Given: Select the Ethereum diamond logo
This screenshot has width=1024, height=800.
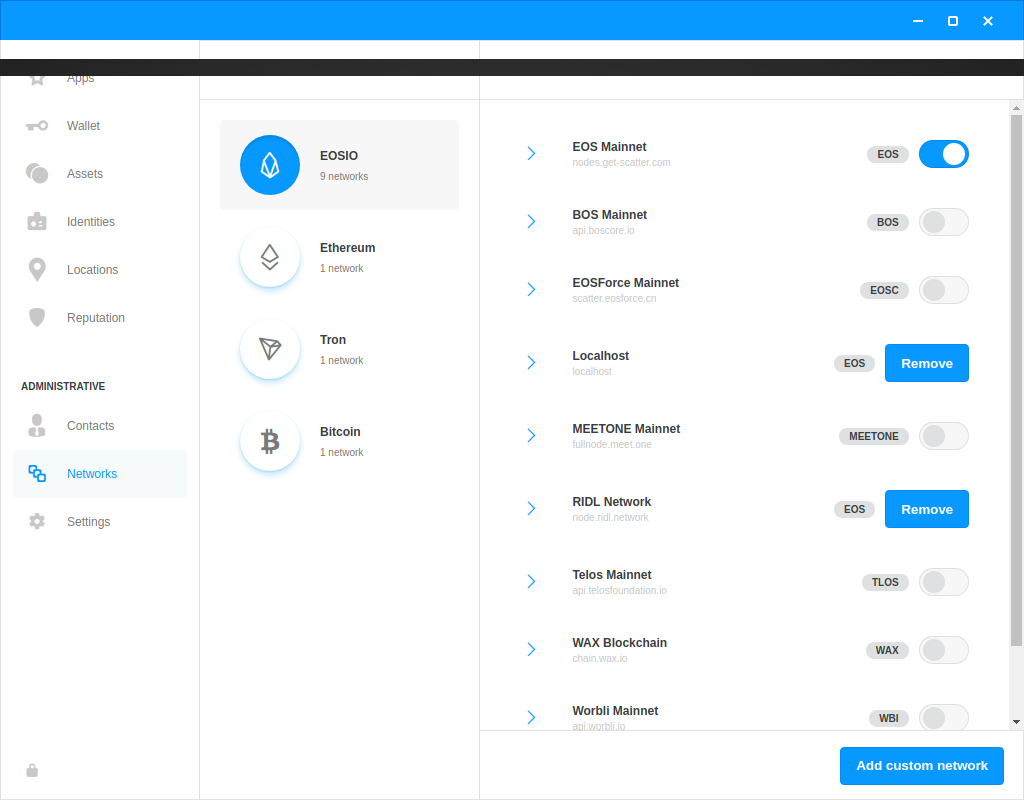Looking at the screenshot, I should (270, 257).
